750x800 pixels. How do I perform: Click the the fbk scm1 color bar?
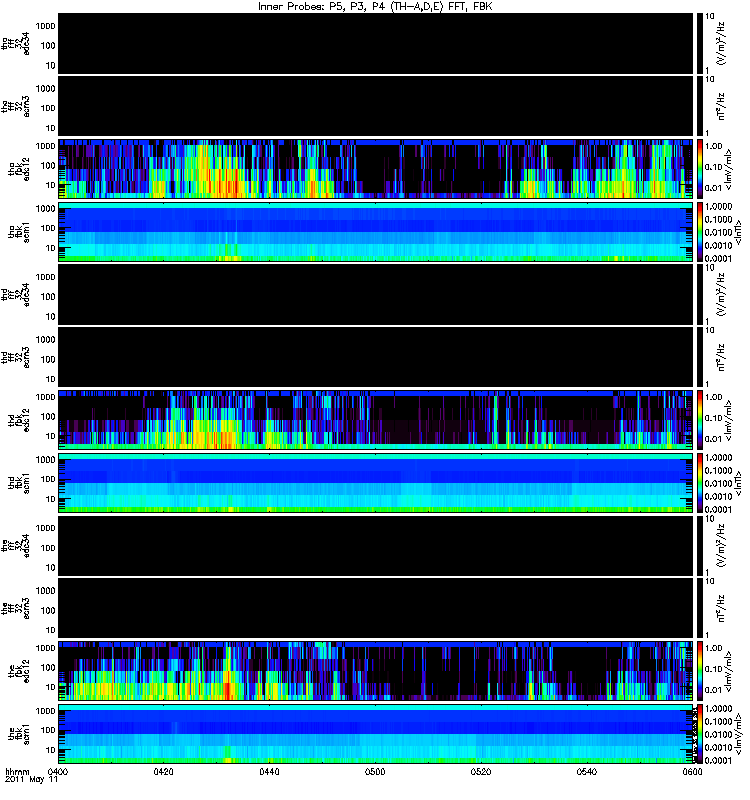[x=699, y=733]
